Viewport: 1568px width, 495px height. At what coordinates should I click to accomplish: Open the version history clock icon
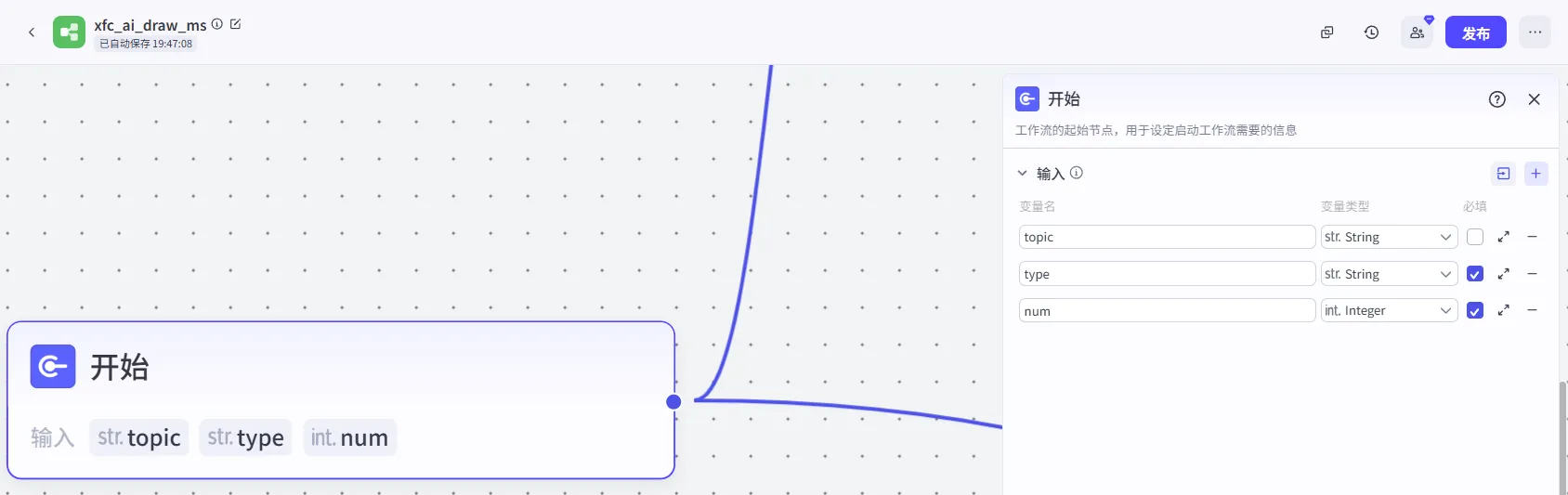pos(1371,33)
